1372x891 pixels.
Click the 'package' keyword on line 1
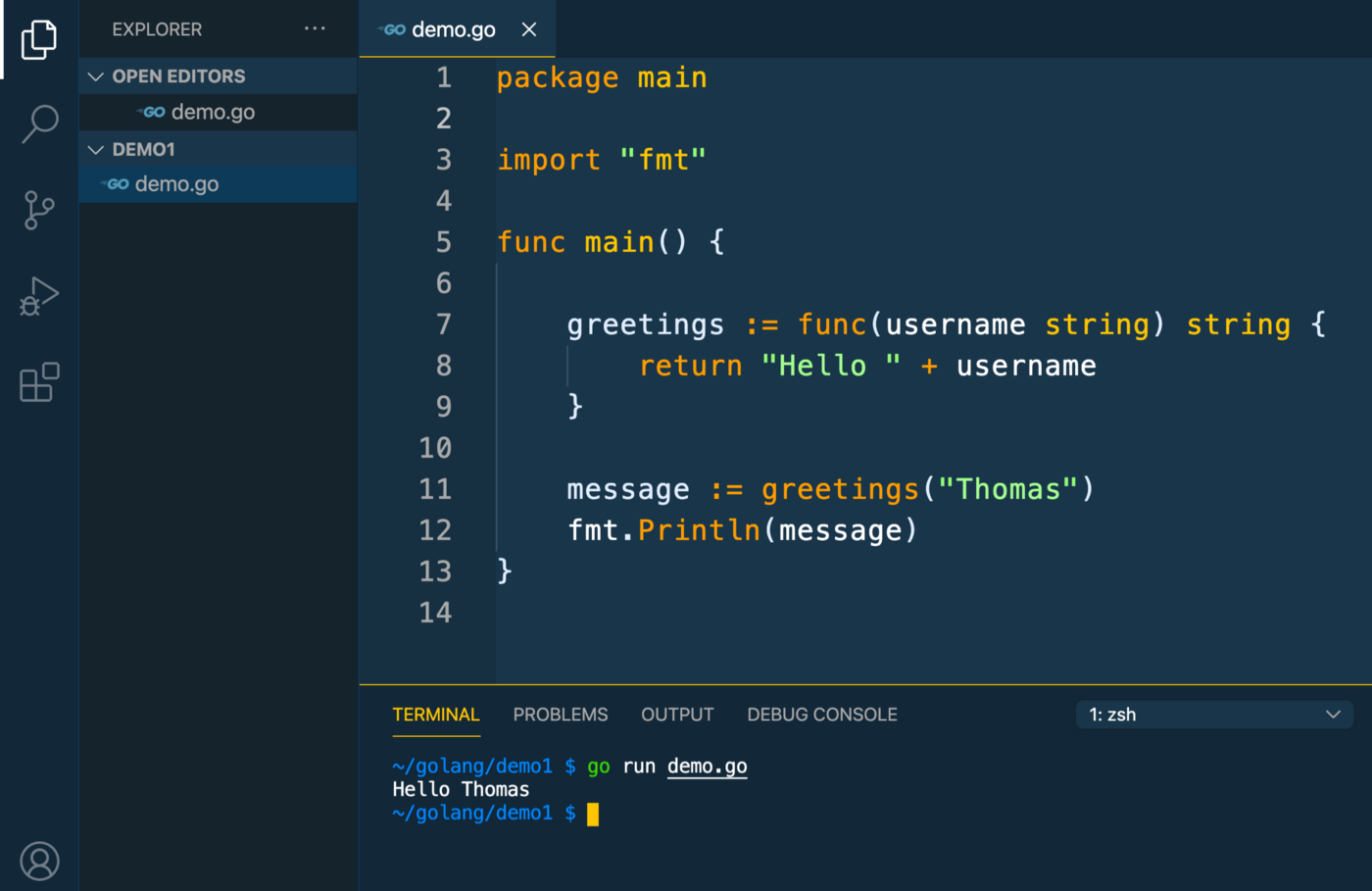coord(558,77)
